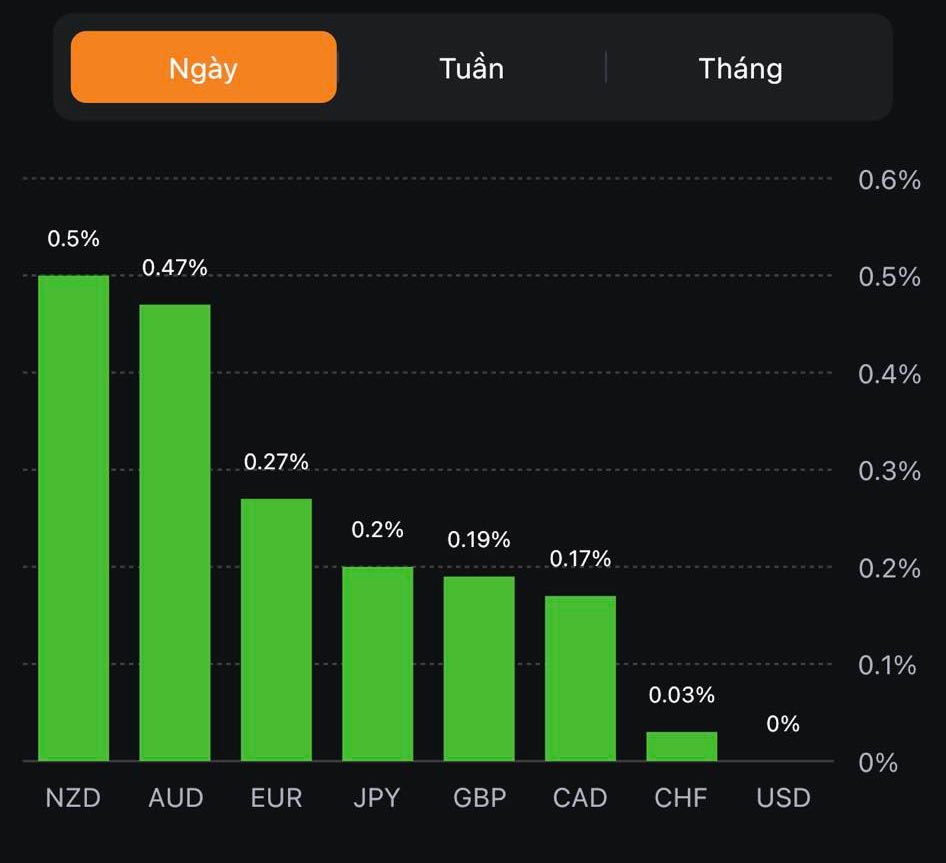
Task: Click the AUD green bar
Action: pyautogui.click(x=175, y=532)
